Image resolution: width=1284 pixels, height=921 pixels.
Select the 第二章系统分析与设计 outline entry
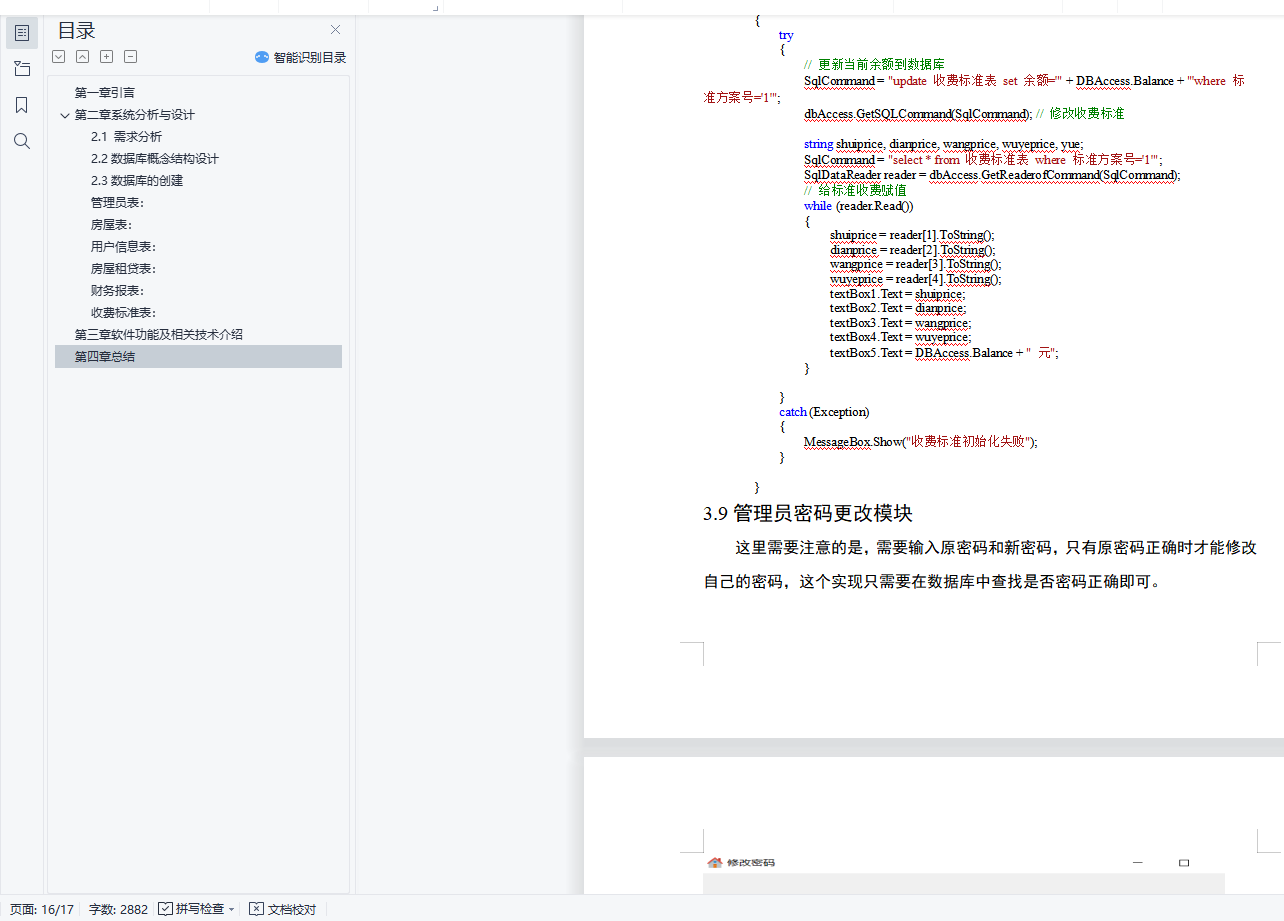[135, 114]
